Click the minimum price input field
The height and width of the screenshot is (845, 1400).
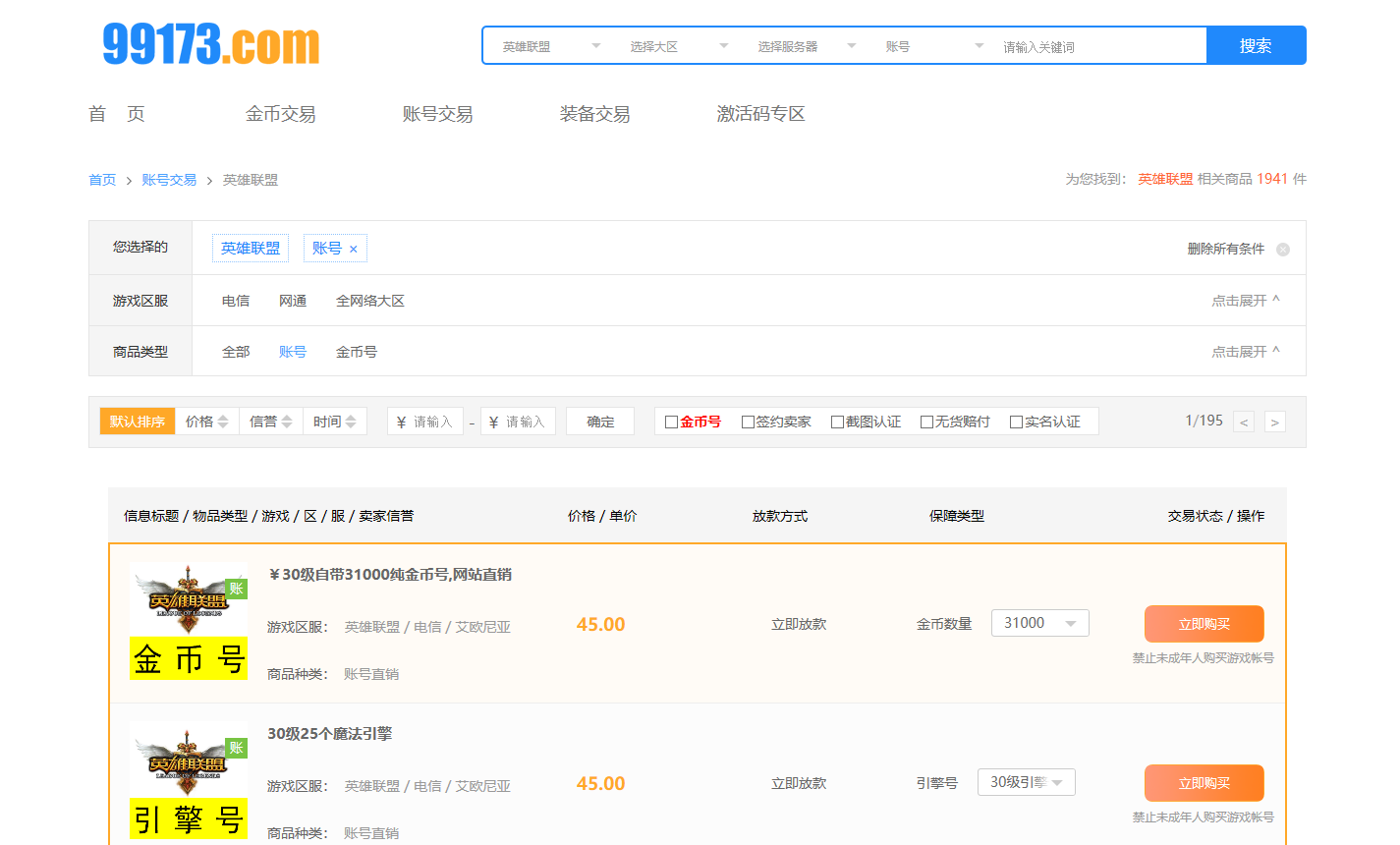(x=425, y=422)
